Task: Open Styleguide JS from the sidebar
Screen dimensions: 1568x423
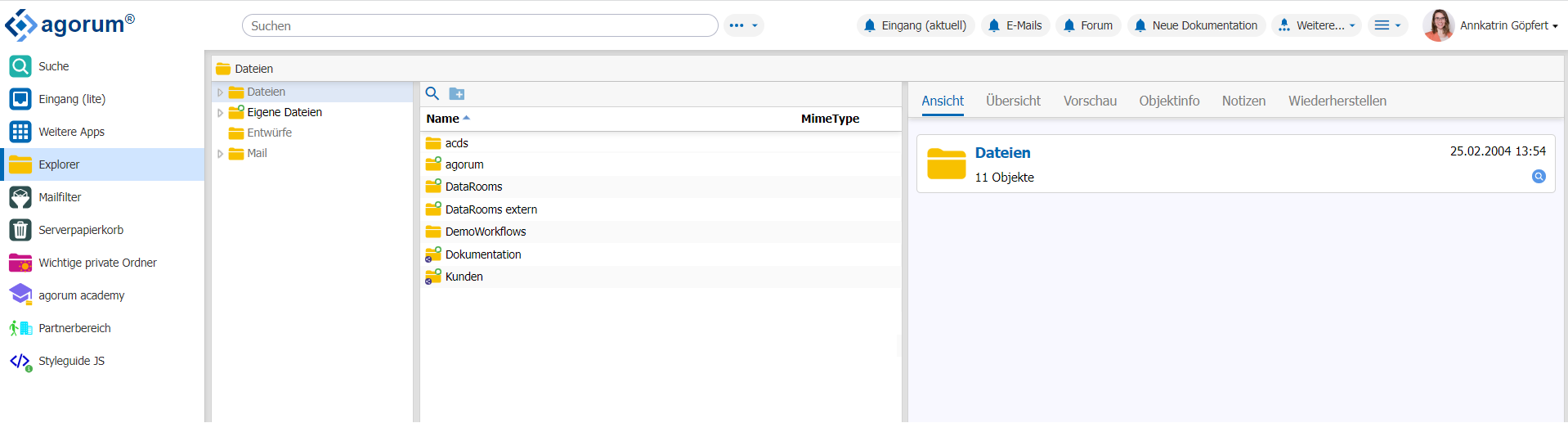Action: 20,361
